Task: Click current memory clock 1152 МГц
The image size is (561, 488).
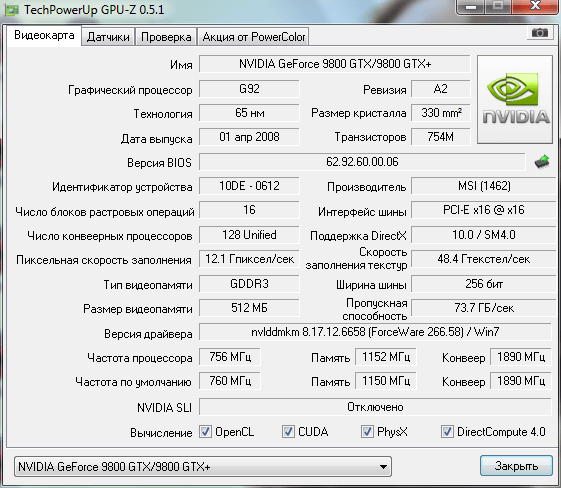Action: point(386,357)
